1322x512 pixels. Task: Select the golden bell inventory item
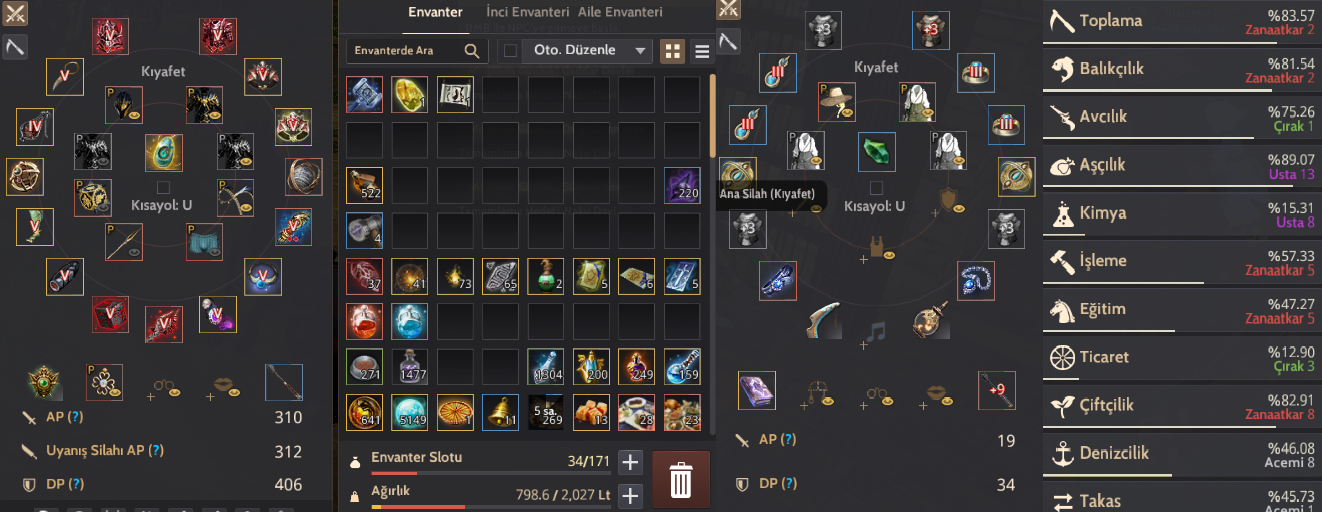(500, 412)
